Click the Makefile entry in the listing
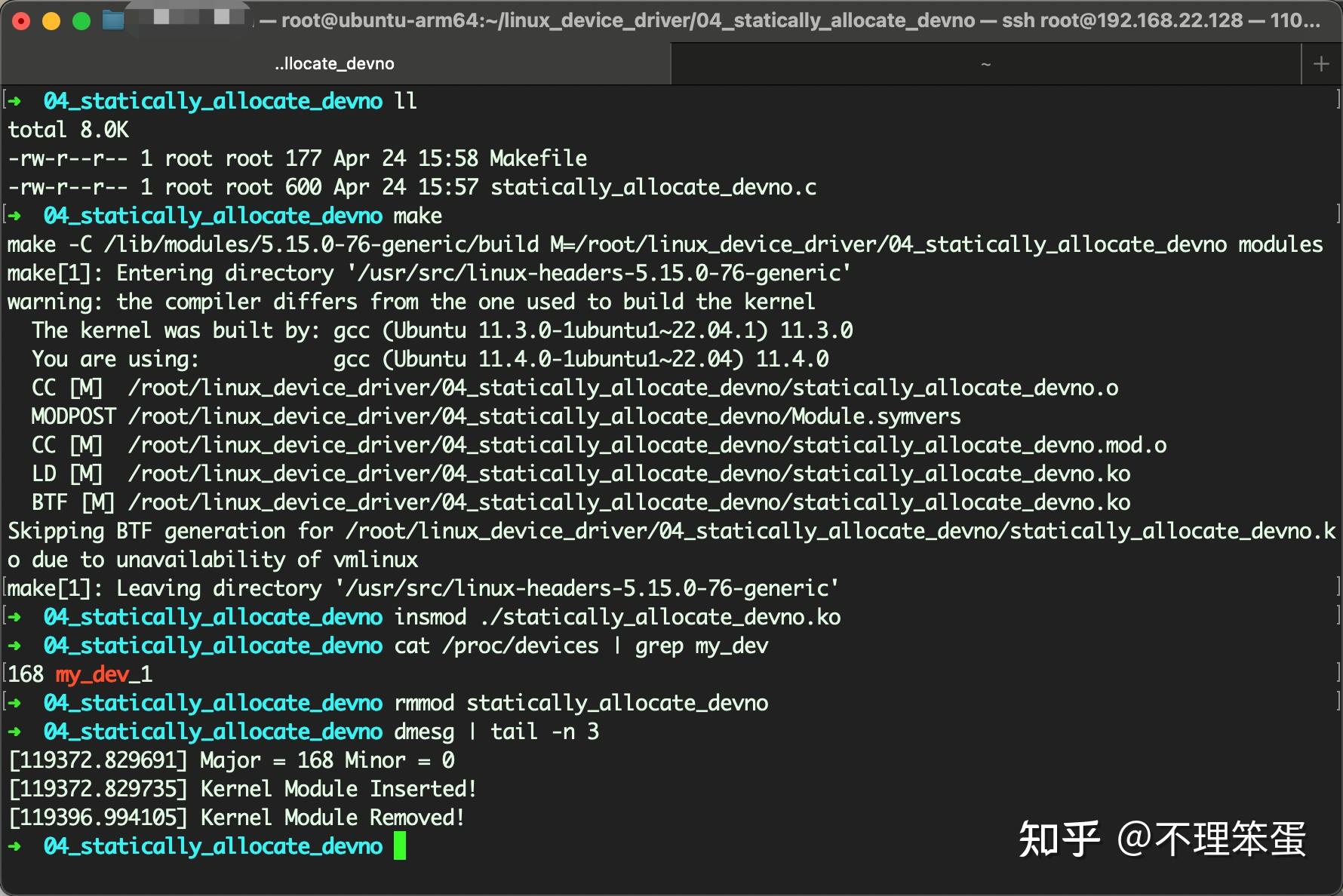The height and width of the screenshot is (896, 1343). [537, 158]
